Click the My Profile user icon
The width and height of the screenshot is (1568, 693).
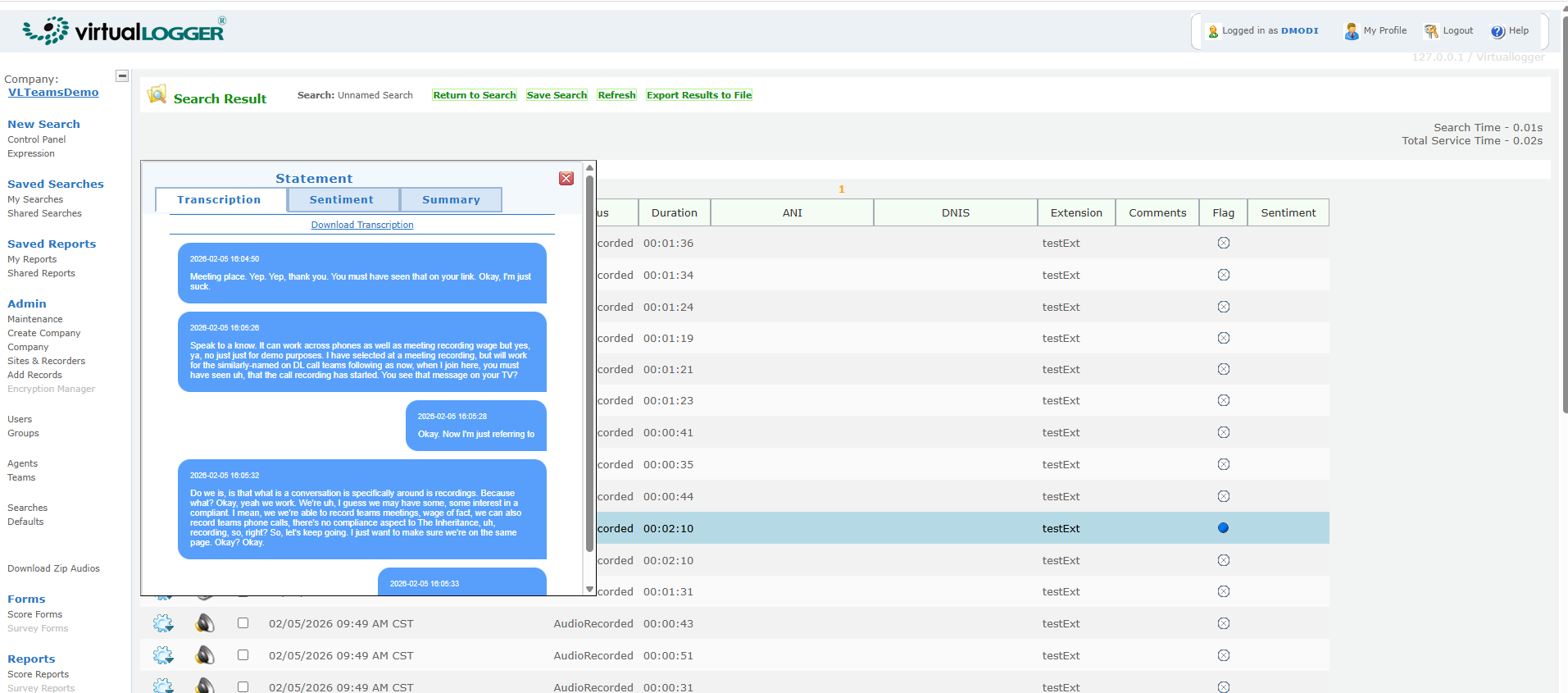[x=1351, y=31]
